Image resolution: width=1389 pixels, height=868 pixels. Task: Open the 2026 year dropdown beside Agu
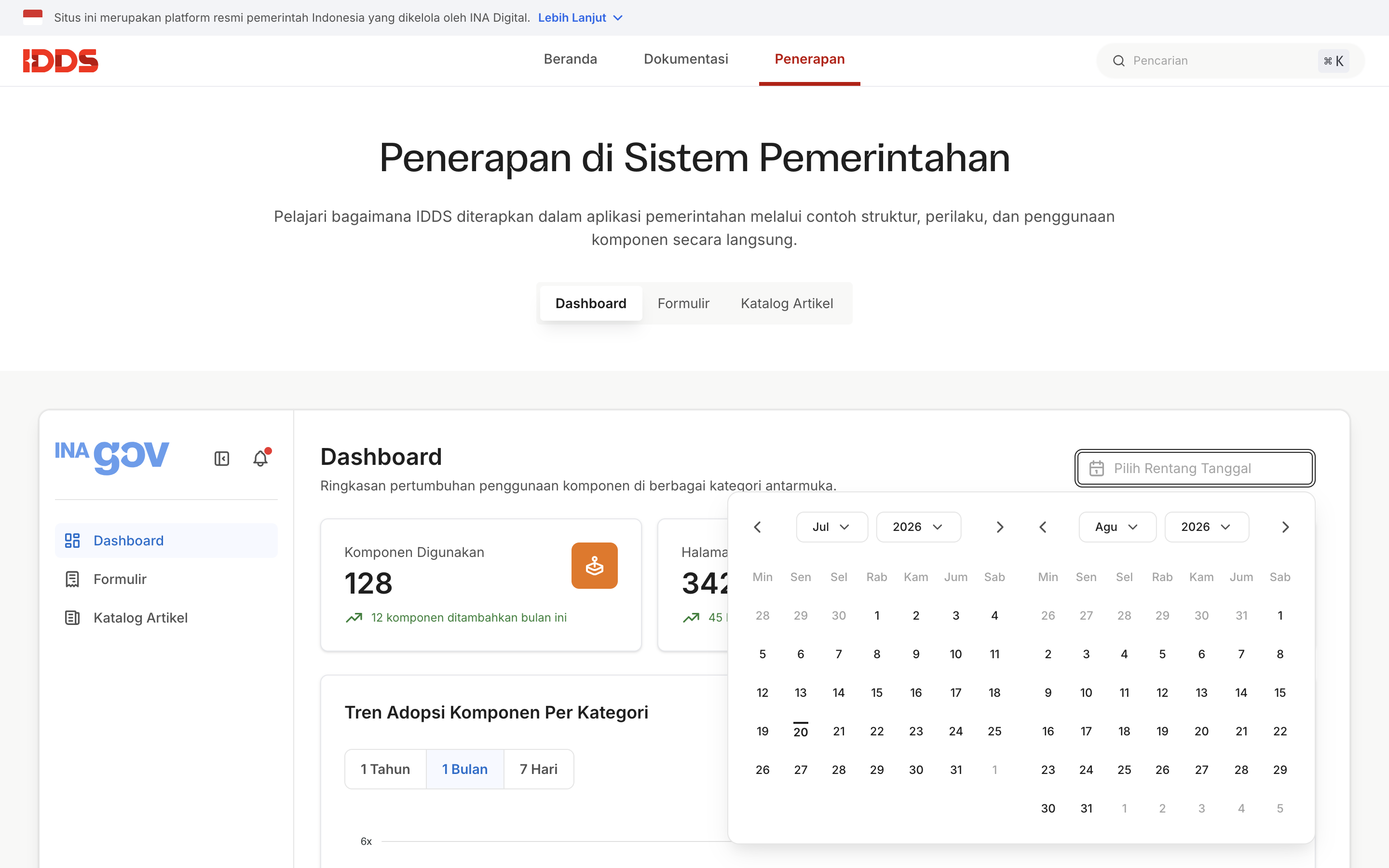point(1207,527)
